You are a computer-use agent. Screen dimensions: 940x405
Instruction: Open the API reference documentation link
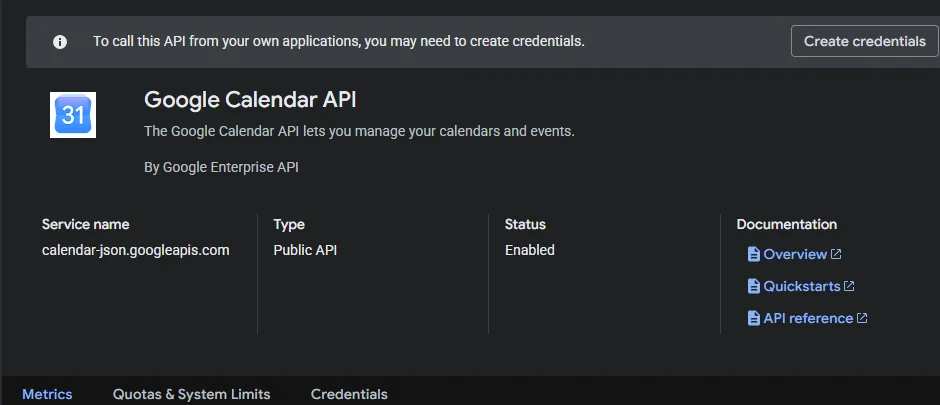808,318
